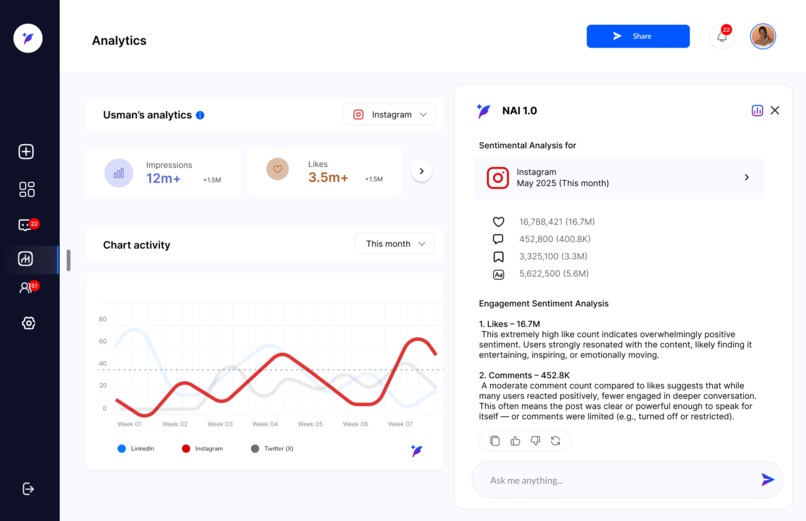Thumbs up the AI response
The width and height of the screenshot is (806, 521).
click(515, 441)
